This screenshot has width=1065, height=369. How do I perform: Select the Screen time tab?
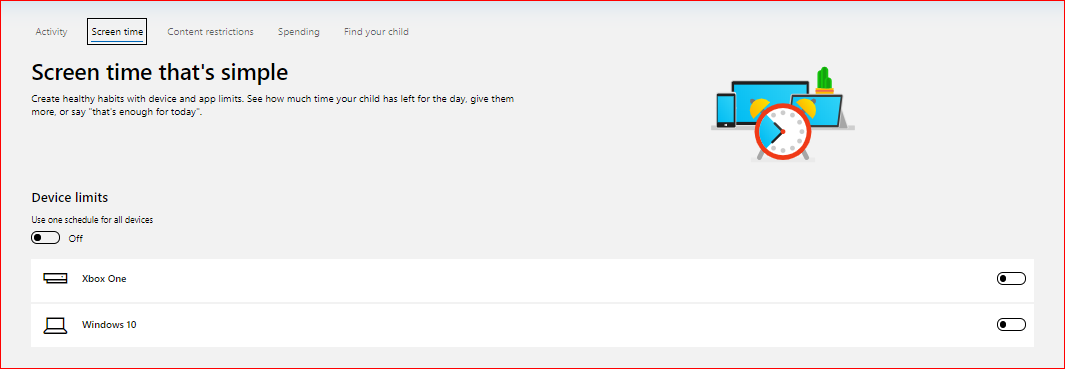tap(118, 31)
